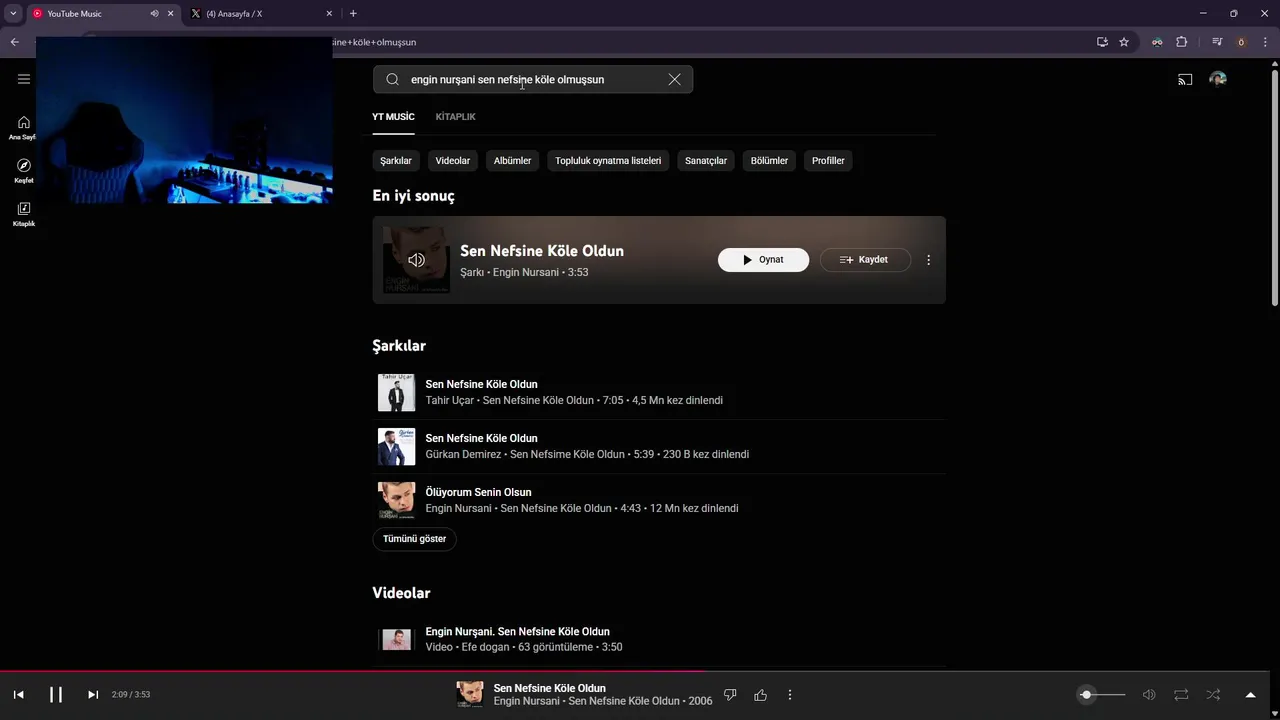1280x720 pixels.
Task: Click Kaydet to save the song
Action: tap(865, 260)
